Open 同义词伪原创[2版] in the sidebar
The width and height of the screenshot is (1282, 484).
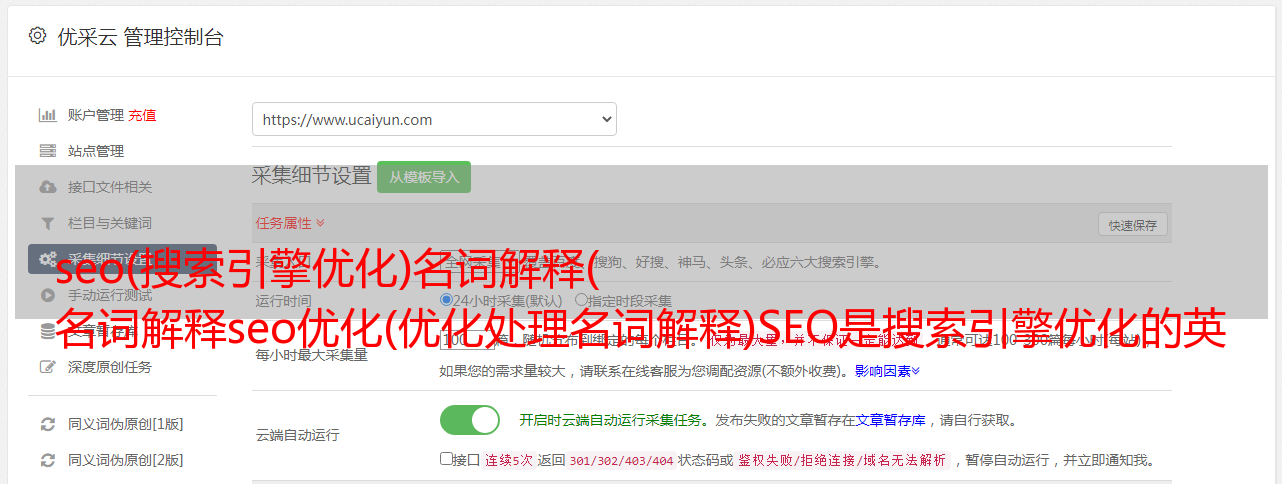coord(125,460)
